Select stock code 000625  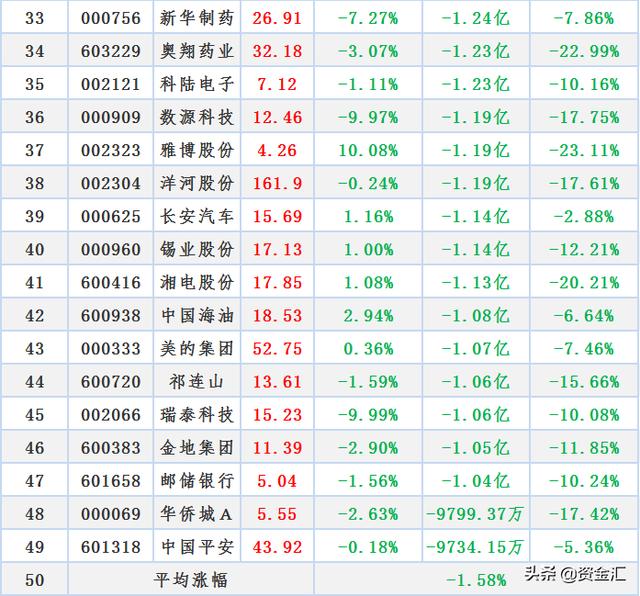[x=111, y=217]
